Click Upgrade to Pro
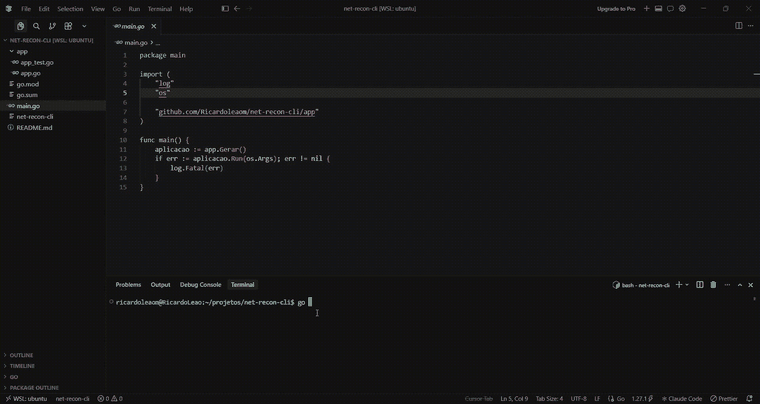This screenshot has width=760, height=404. (616, 9)
